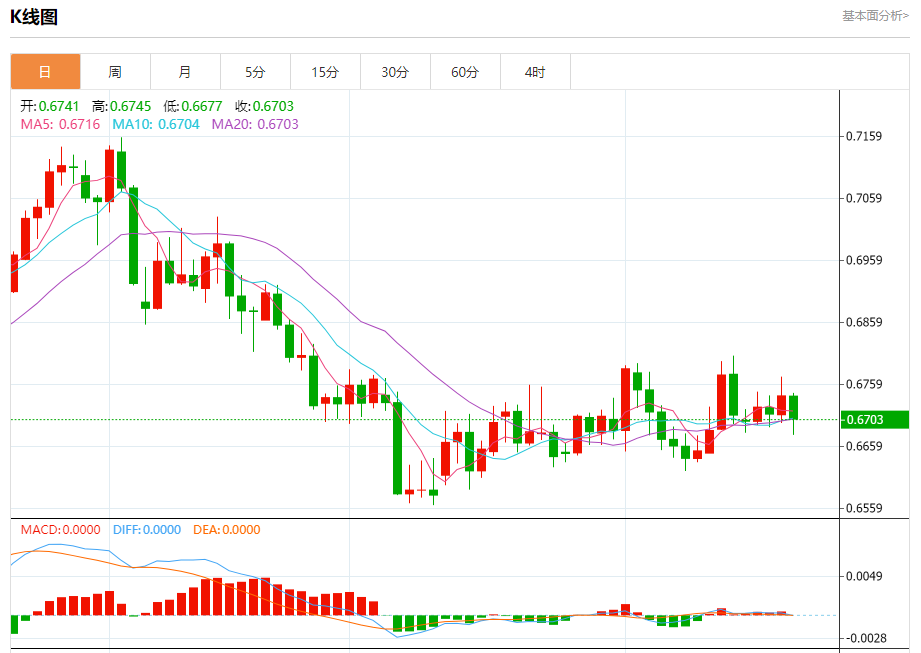Screen dimensions: 921x653
Task: Click the 0.6859 price axis label
Action: (863, 322)
